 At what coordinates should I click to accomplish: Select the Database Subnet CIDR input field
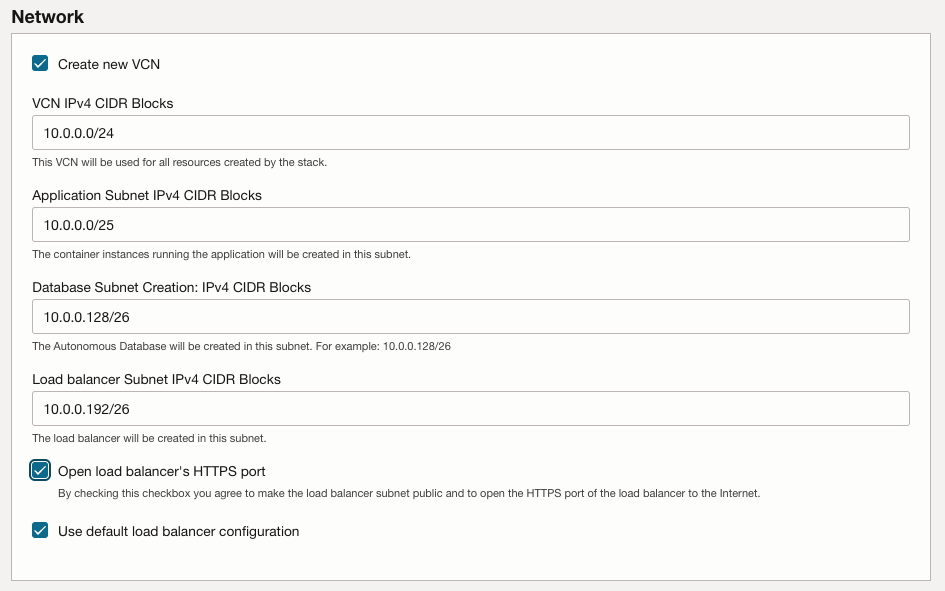[x=471, y=317]
